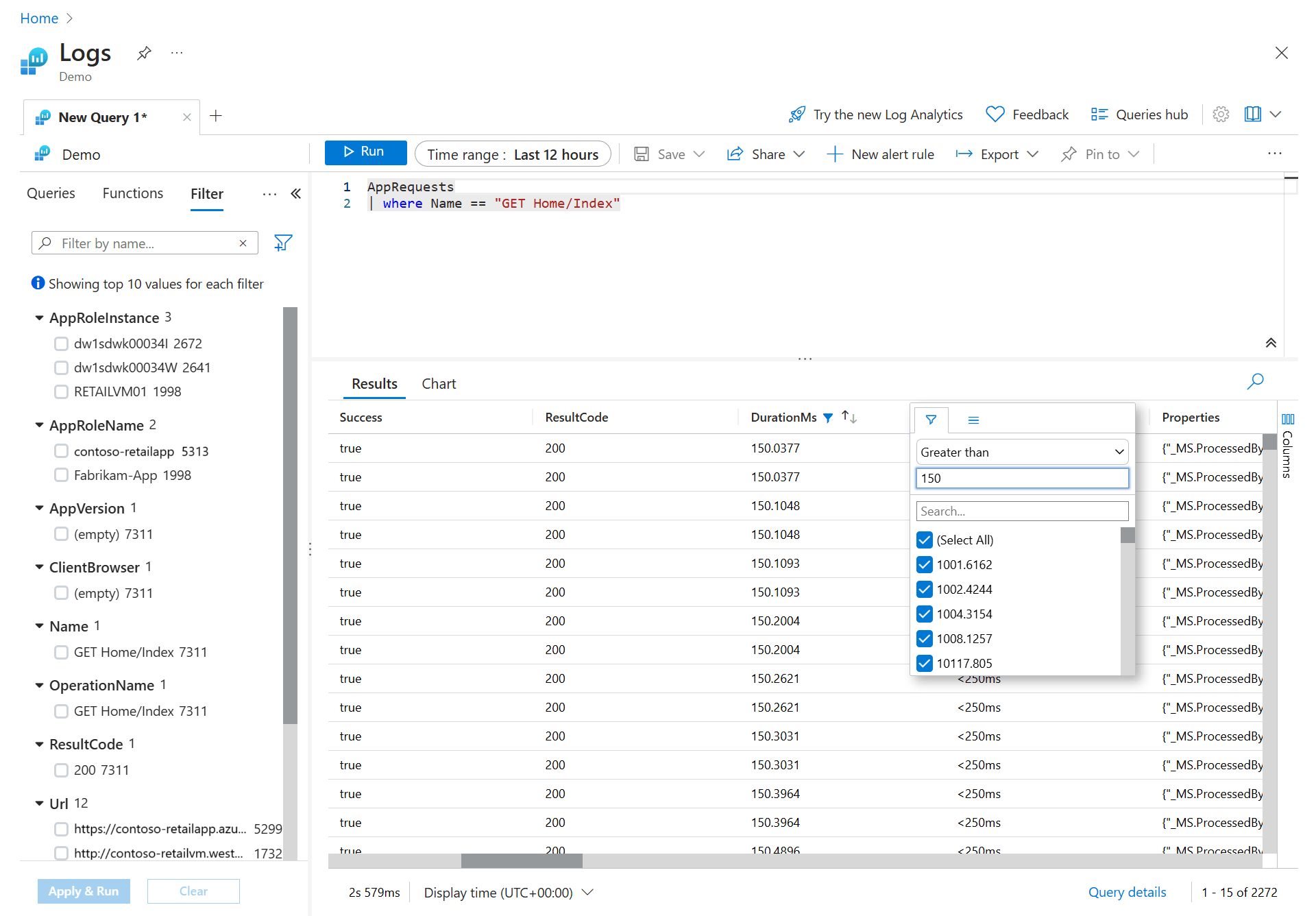Collapse the AppRoleInstance filter group
The image size is (1316, 916).
click(x=39, y=317)
